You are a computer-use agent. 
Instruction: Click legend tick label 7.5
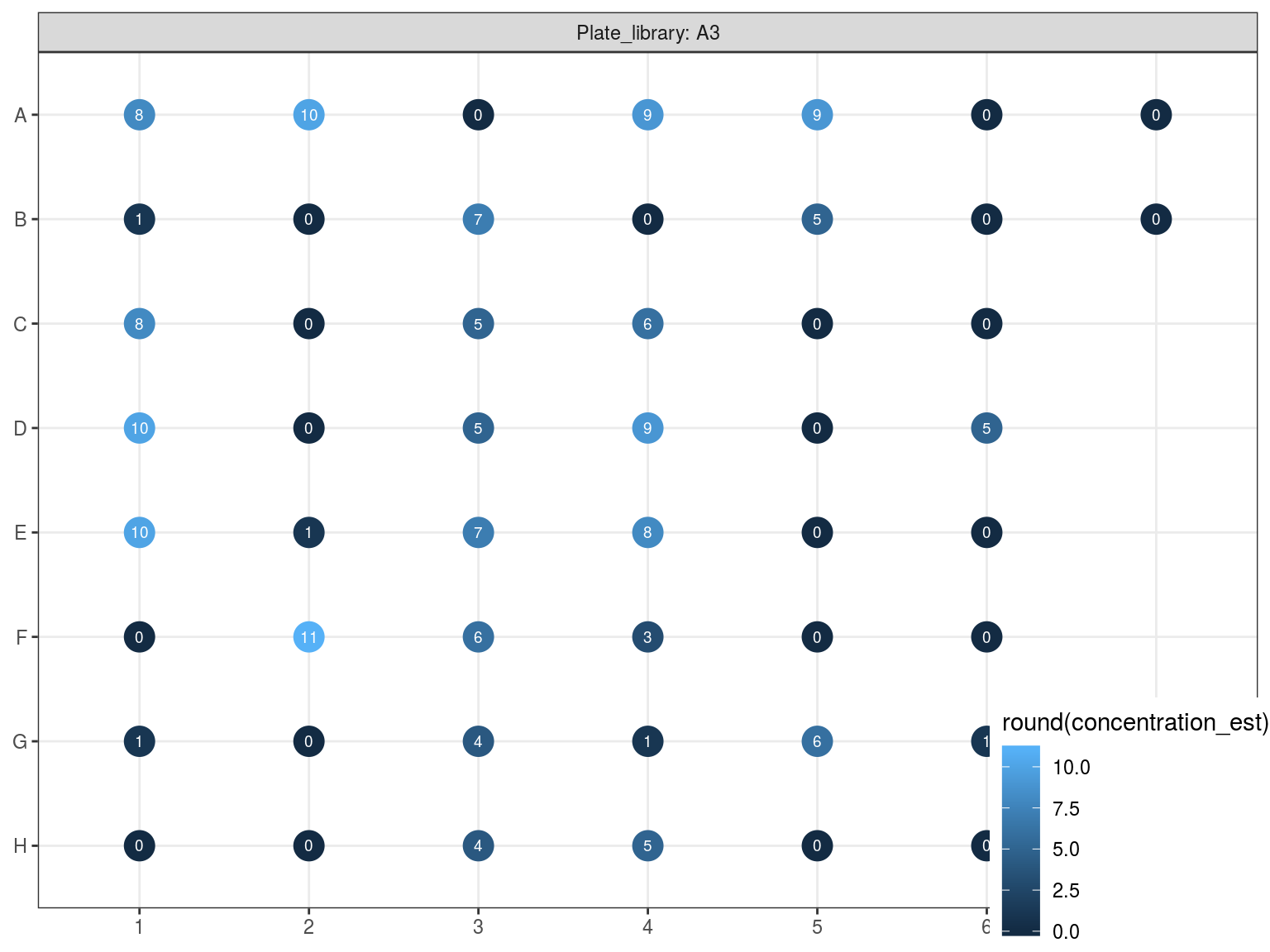[1067, 809]
